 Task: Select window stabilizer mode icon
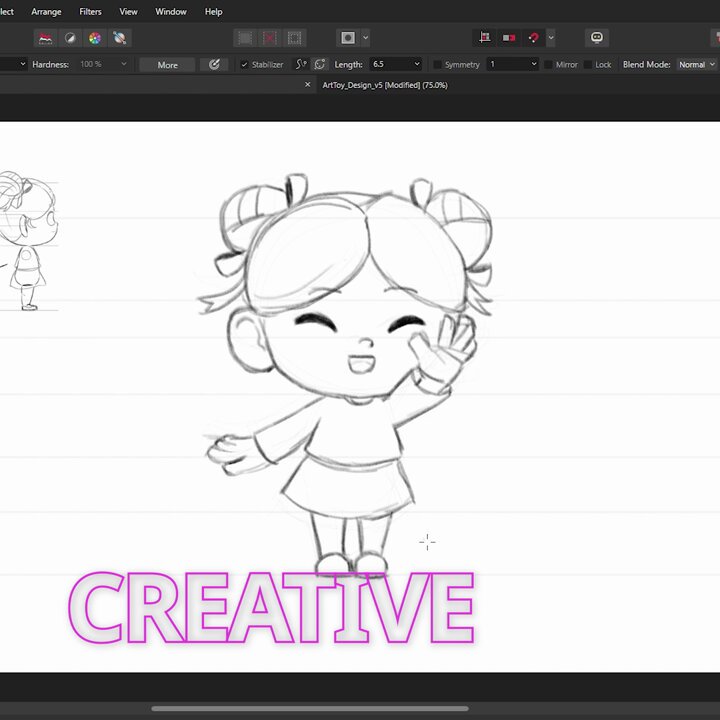point(320,65)
